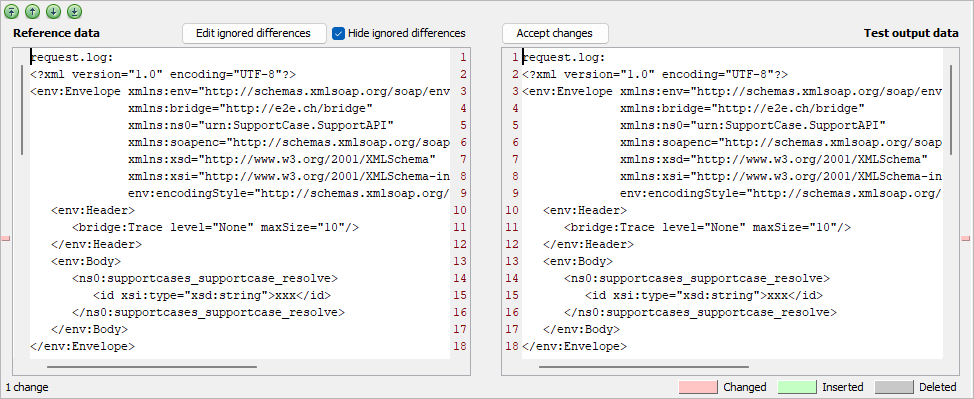Click the Changed pink color swatch
This screenshot has height=399, width=974.
pyautogui.click(x=698, y=387)
